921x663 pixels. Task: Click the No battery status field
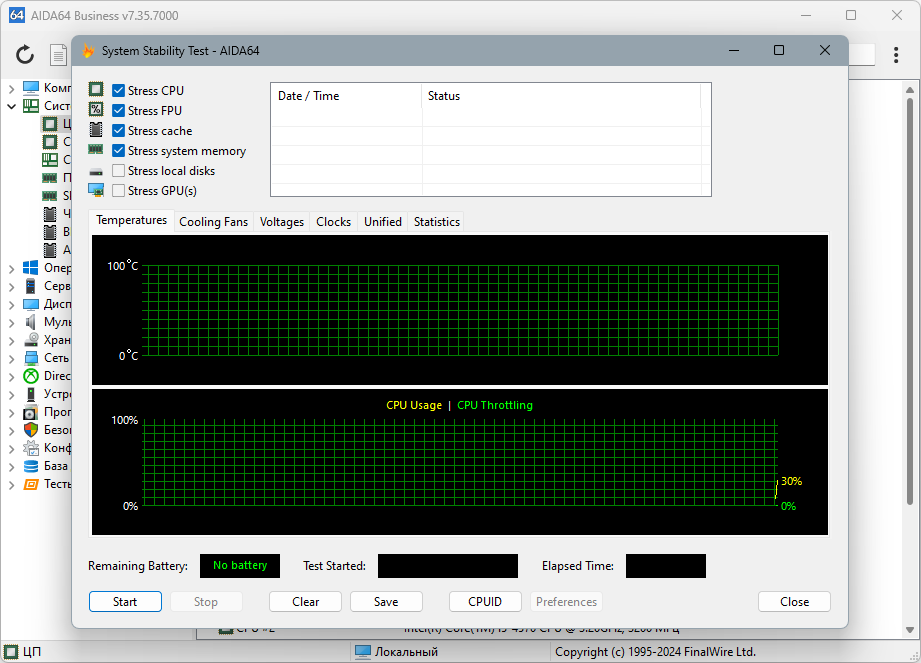pyautogui.click(x=240, y=566)
